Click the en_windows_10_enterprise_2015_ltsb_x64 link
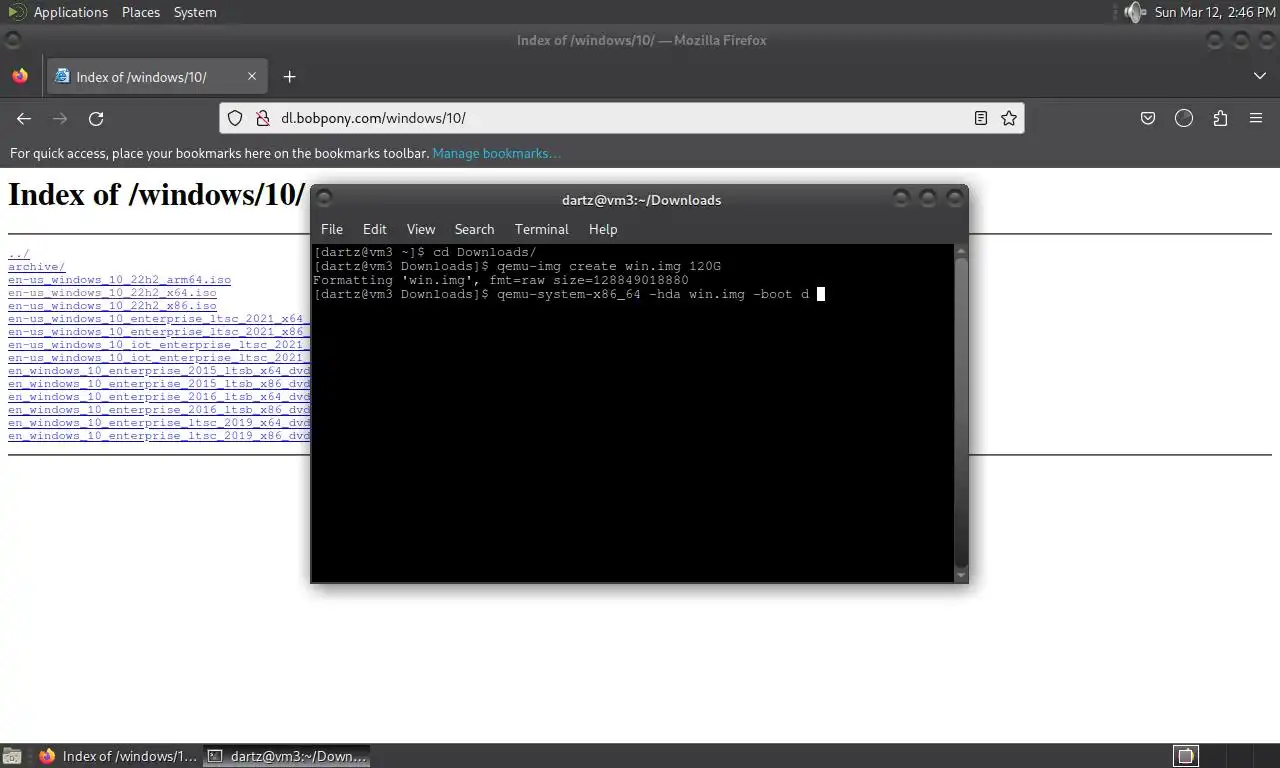The height and width of the screenshot is (768, 1280). click(159, 371)
